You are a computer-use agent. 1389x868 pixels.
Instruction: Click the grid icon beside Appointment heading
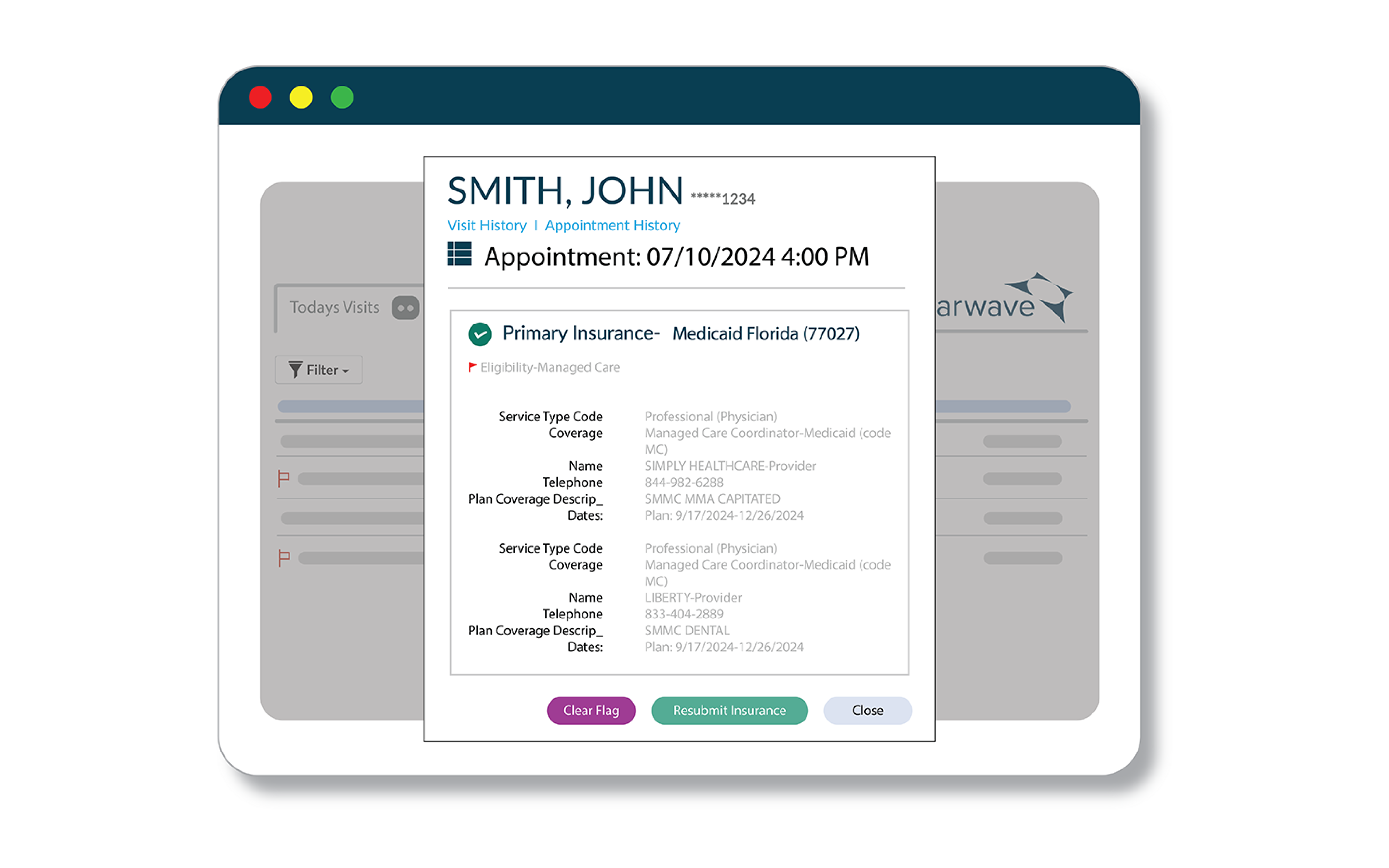pos(459,254)
